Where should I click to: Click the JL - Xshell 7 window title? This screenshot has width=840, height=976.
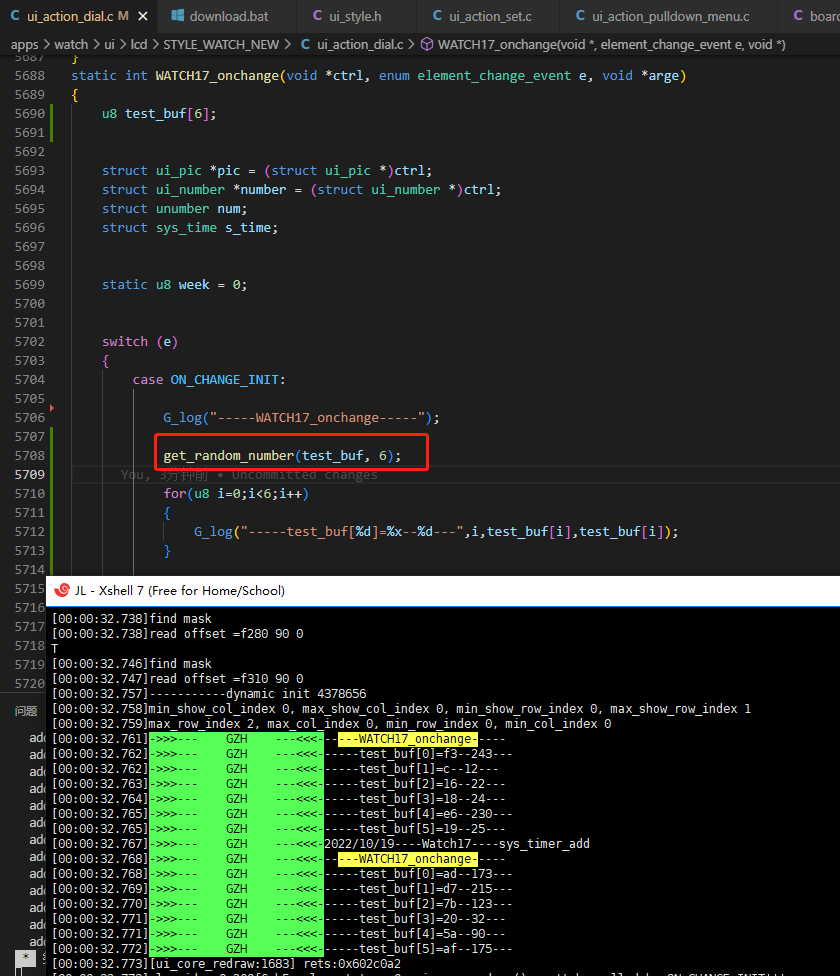[x=180, y=591]
